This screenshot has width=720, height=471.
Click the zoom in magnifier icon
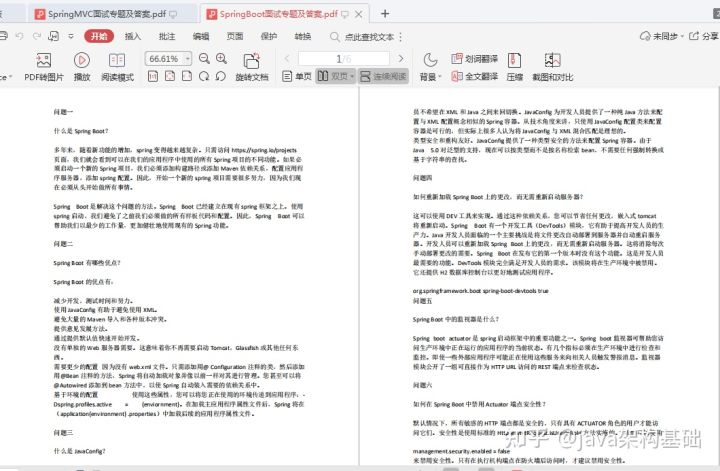pyautogui.click(x=221, y=58)
